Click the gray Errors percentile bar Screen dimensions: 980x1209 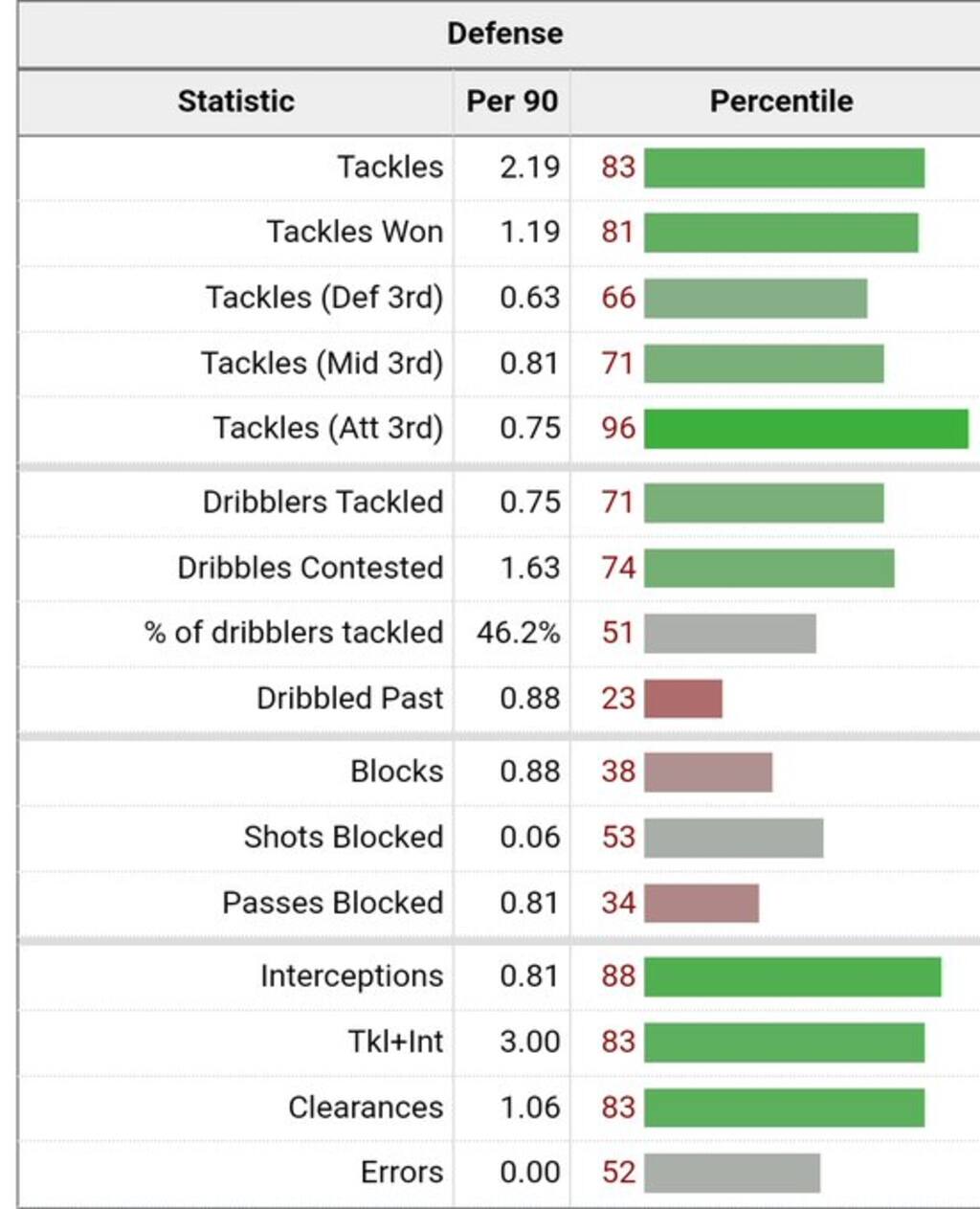[731, 1173]
